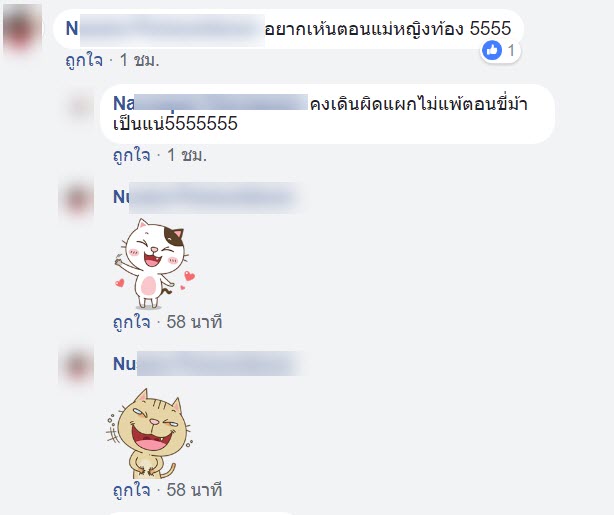Open the reply author's small avatar
The image size is (614, 515).
[80, 106]
